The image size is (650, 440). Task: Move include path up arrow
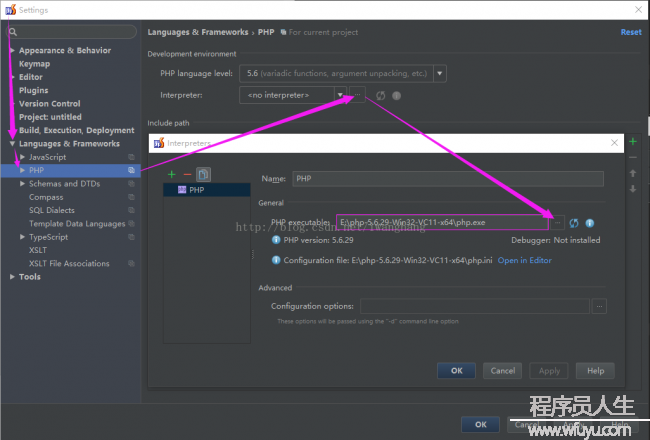(x=633, y=173)
